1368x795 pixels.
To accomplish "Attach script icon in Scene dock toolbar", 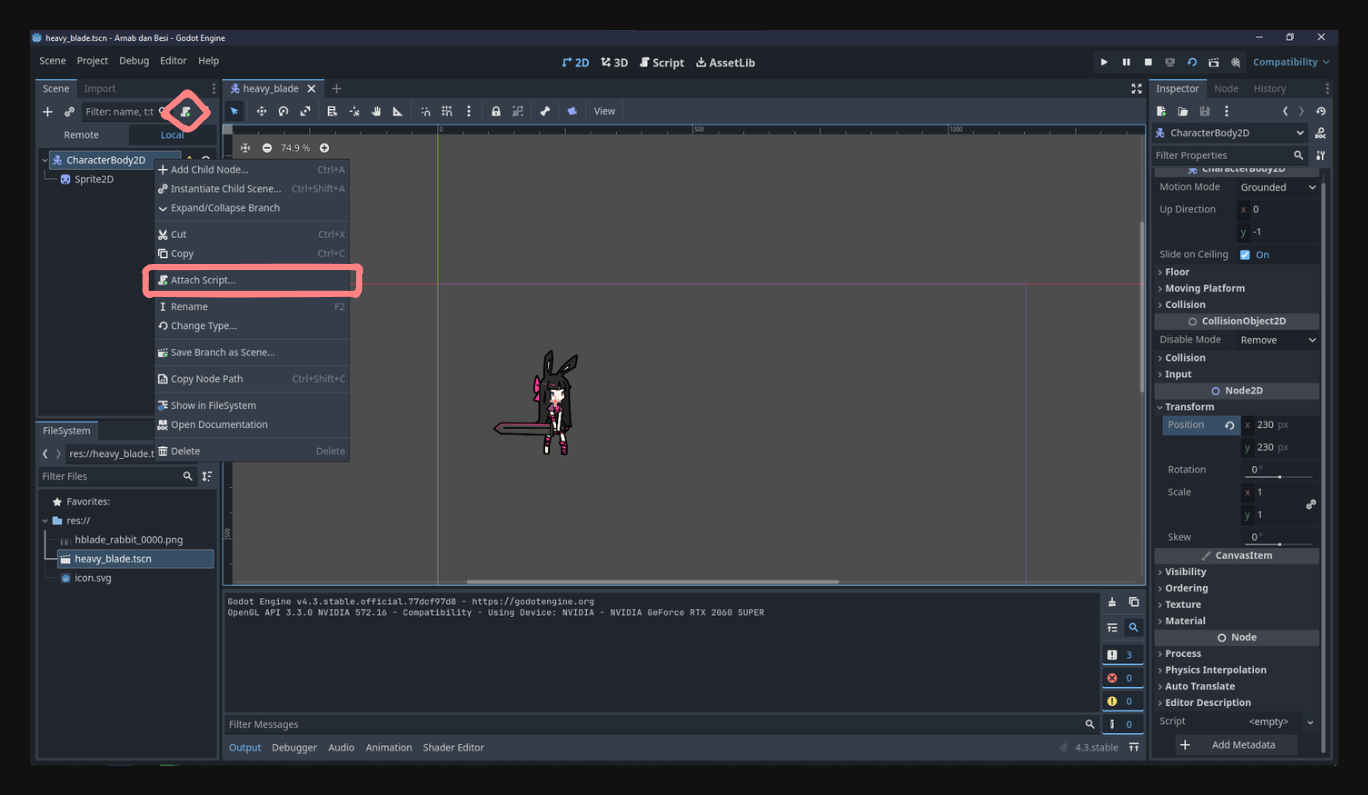I will [x=185, y=111].
